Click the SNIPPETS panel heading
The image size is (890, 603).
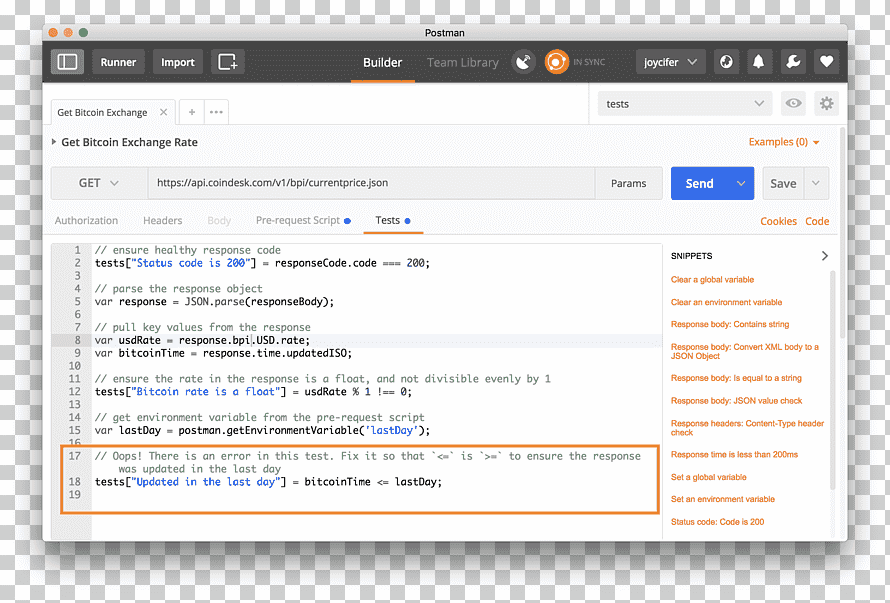click(691, 256)
